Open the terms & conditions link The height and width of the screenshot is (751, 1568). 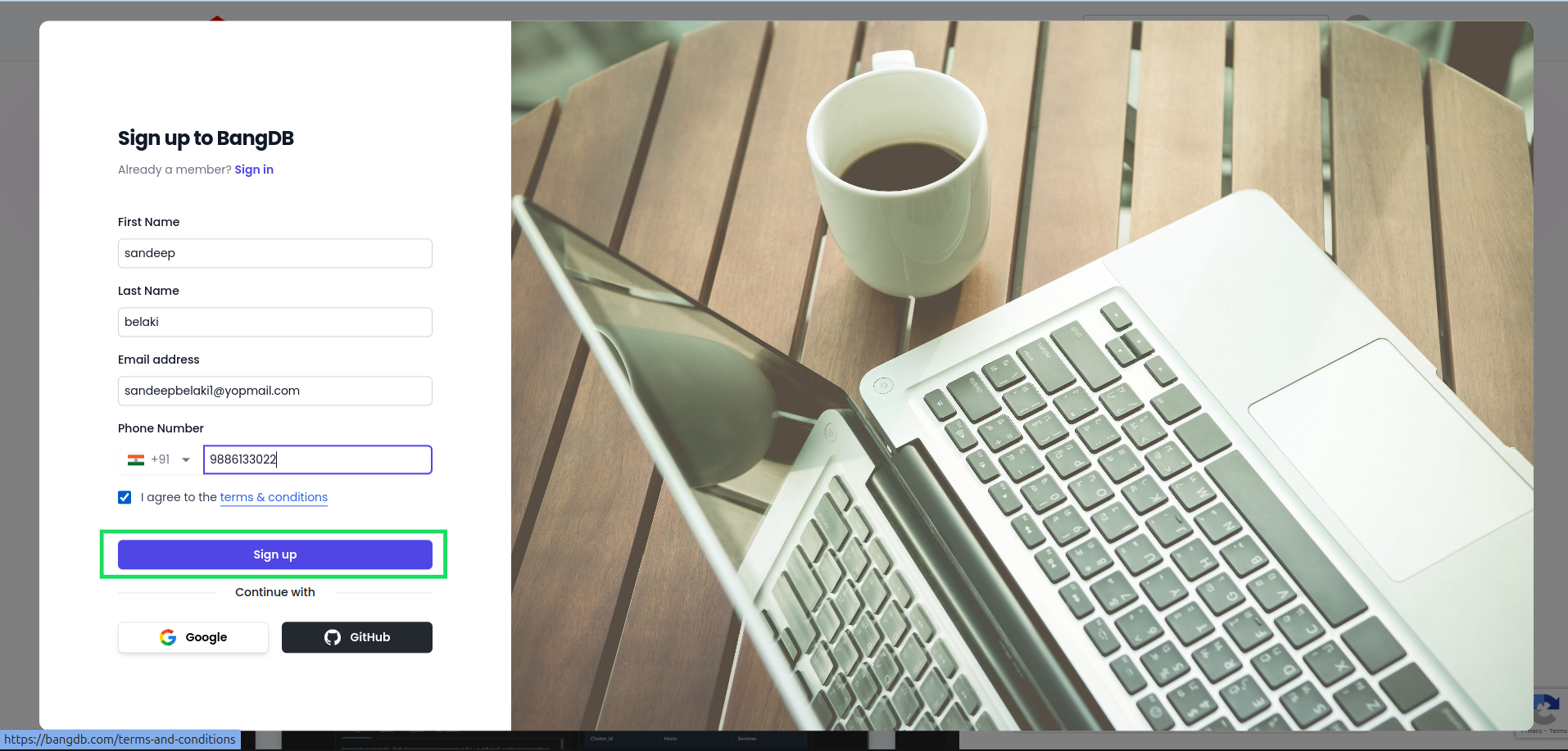click(274, 497)
